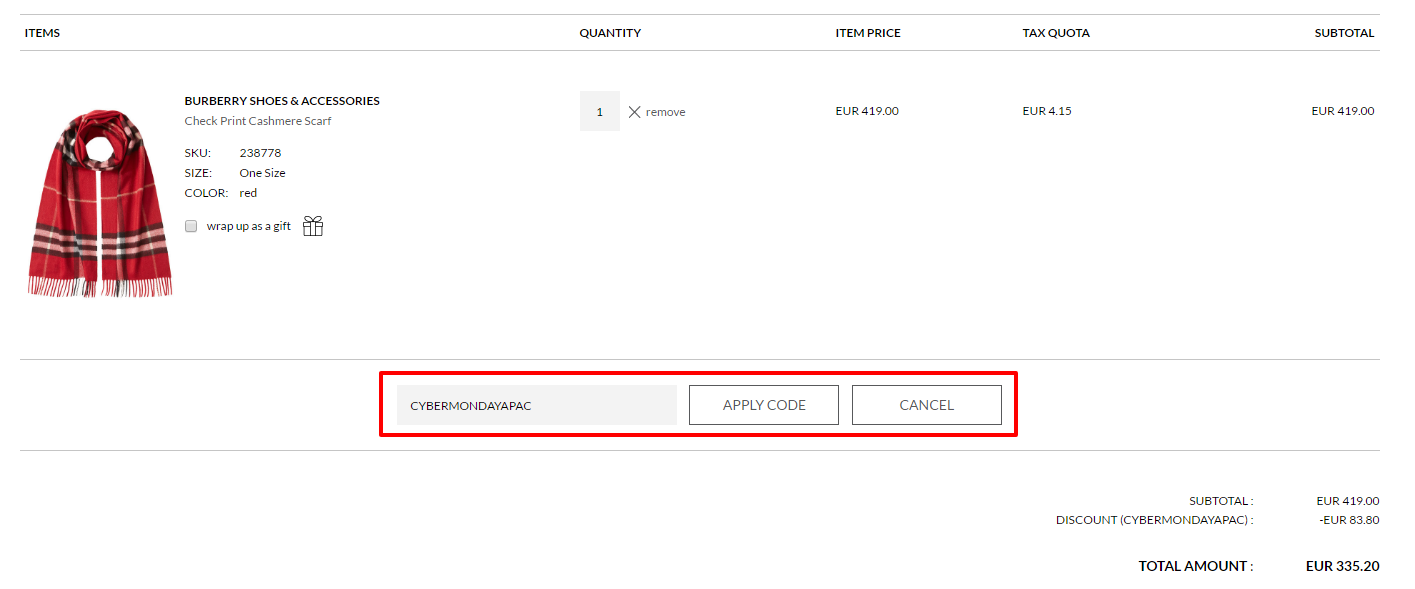Click the gift box icon
1415x589 pixels.
point(313,226)
